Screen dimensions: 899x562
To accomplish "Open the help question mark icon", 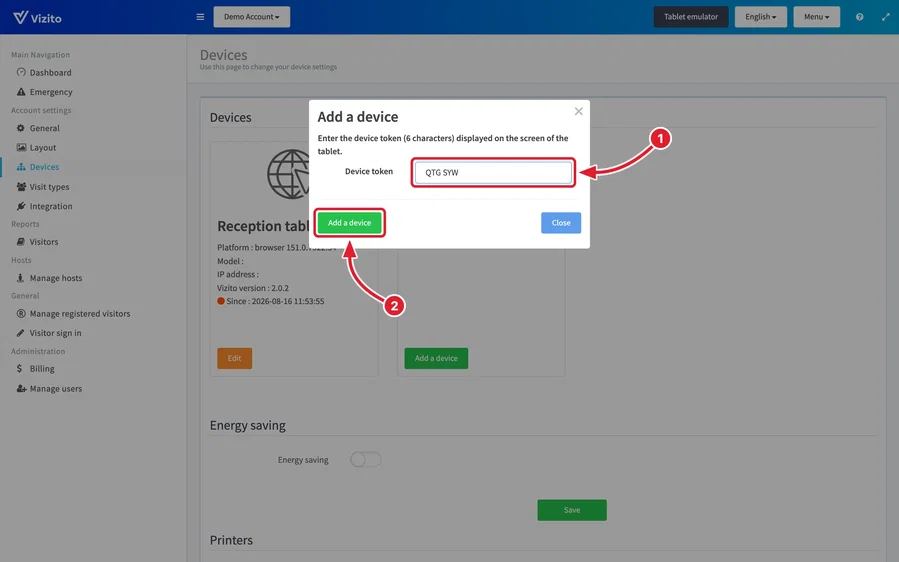I will click(x=859, y=17).
